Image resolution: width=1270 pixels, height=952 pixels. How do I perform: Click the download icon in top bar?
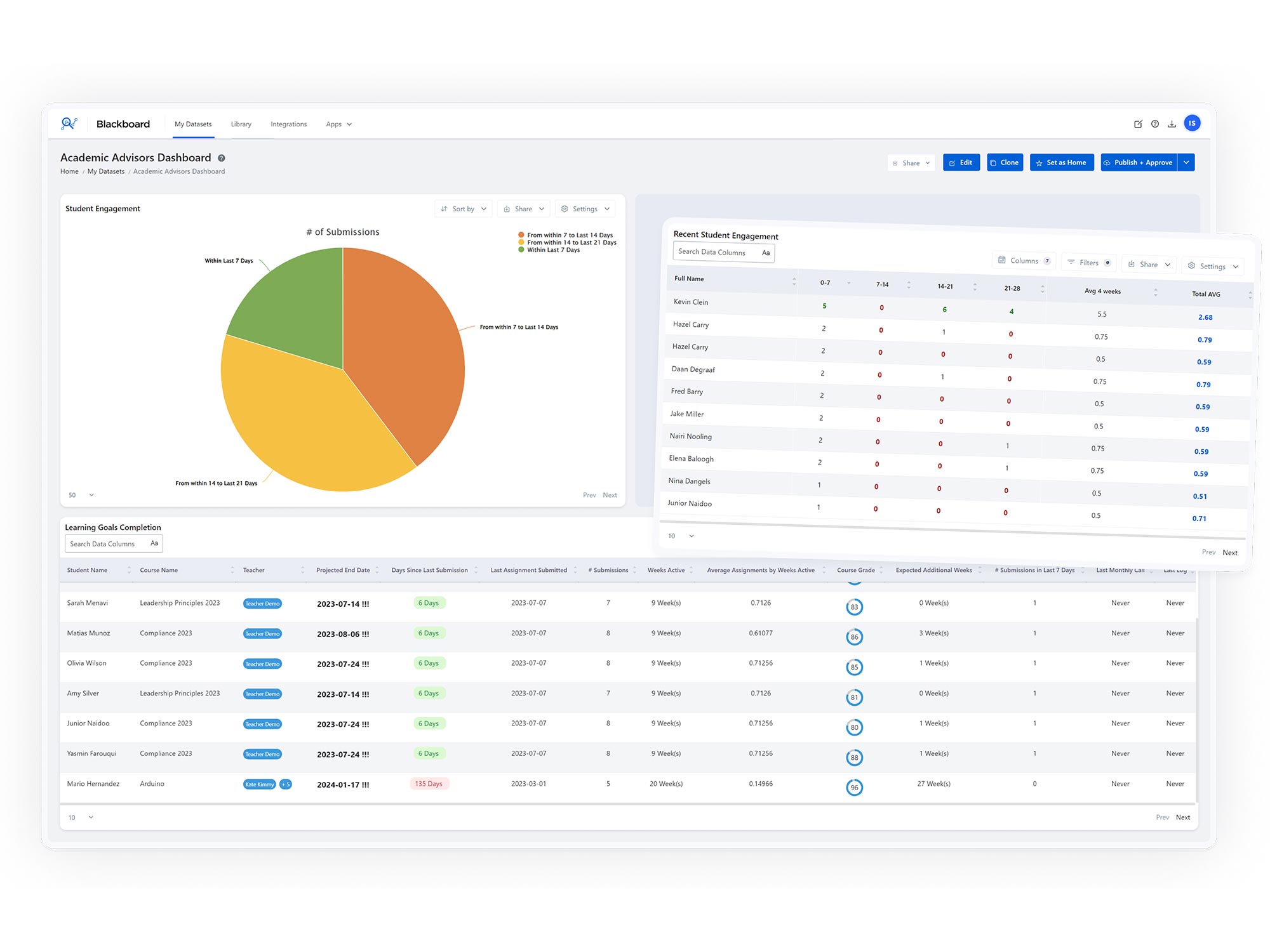coord(1172,124)
